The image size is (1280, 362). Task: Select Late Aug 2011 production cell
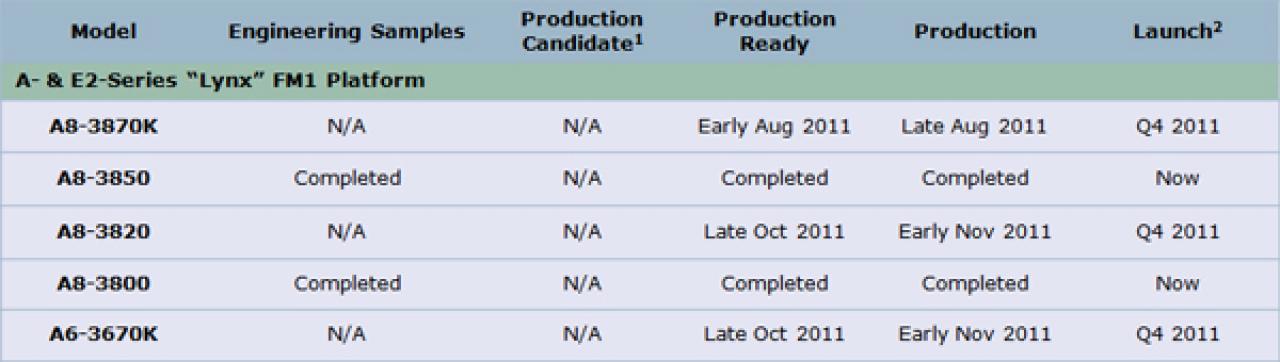pyautogui.click(x=975, y=126)
